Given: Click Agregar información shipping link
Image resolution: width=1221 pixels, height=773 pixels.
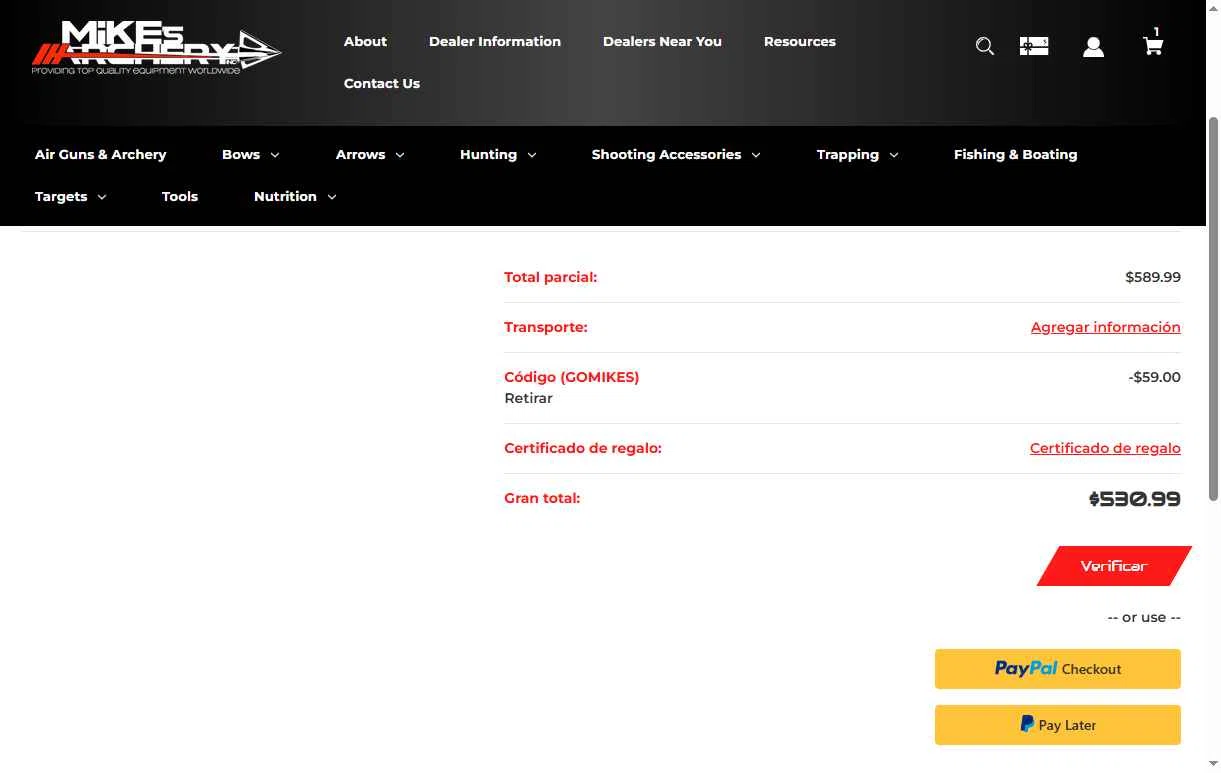Looking at the screenshot, I should (x=1105, y=327).
